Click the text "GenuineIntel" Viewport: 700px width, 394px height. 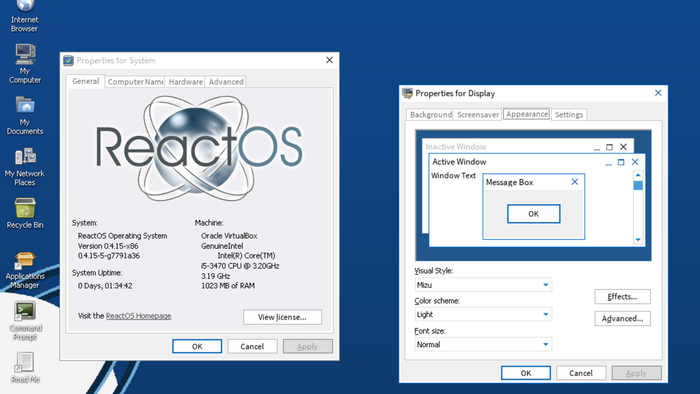222,246
